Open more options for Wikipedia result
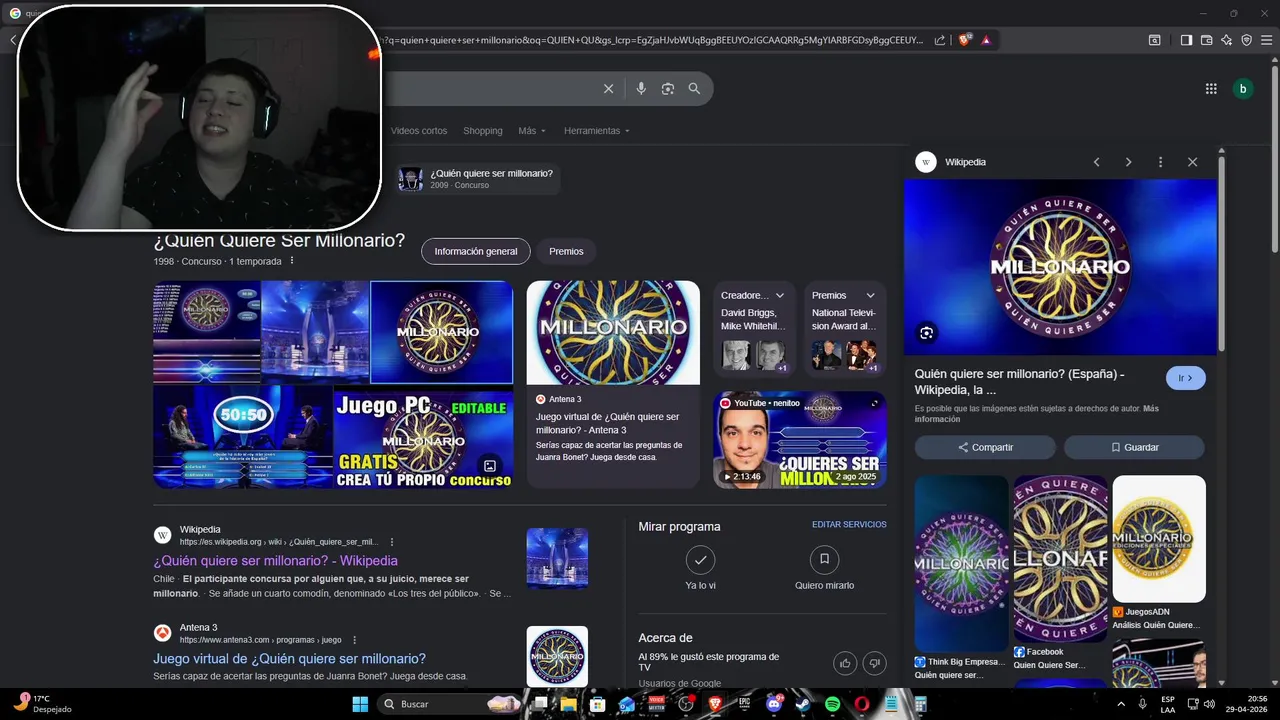 (392, 542)
